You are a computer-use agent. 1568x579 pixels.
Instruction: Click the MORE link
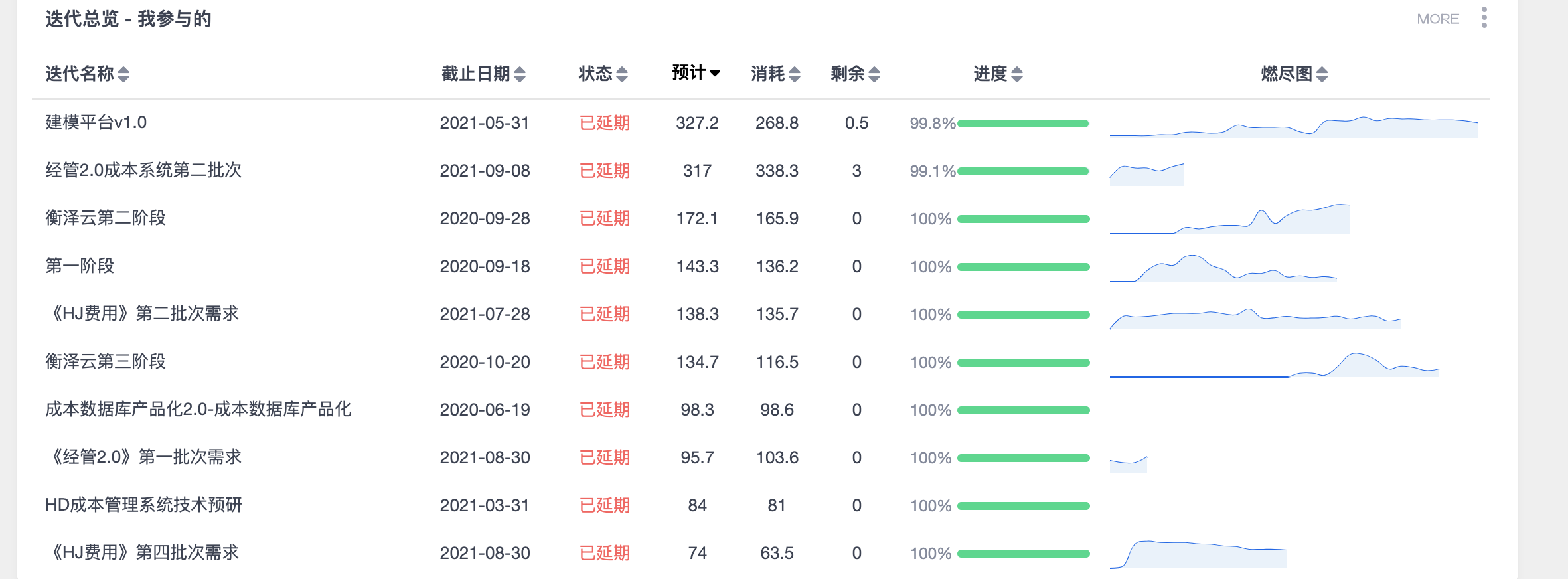(x=1437, y=19)
